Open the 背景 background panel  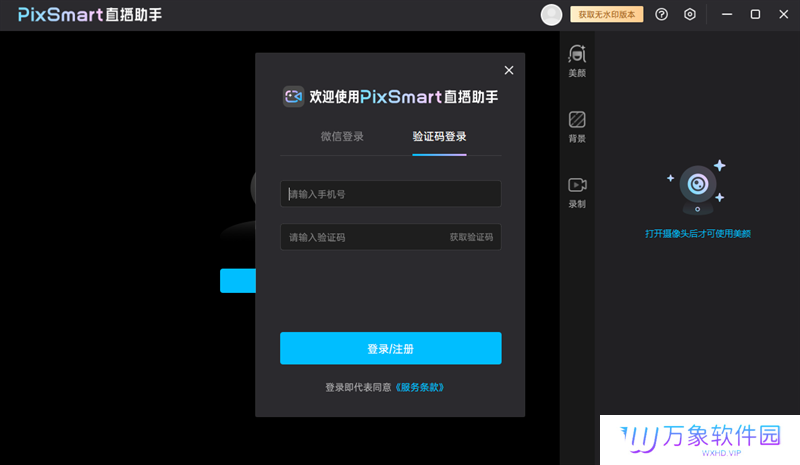pos(577,127)
